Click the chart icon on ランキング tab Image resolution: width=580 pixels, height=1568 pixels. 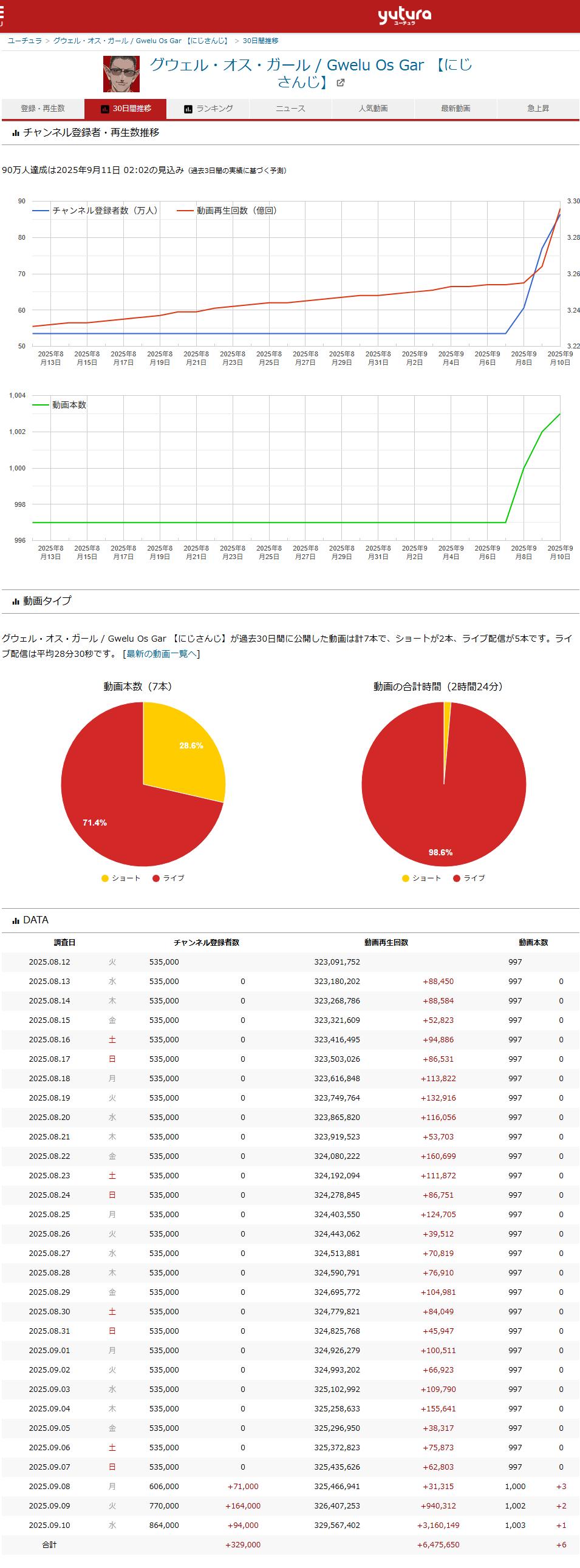(188, 109)
